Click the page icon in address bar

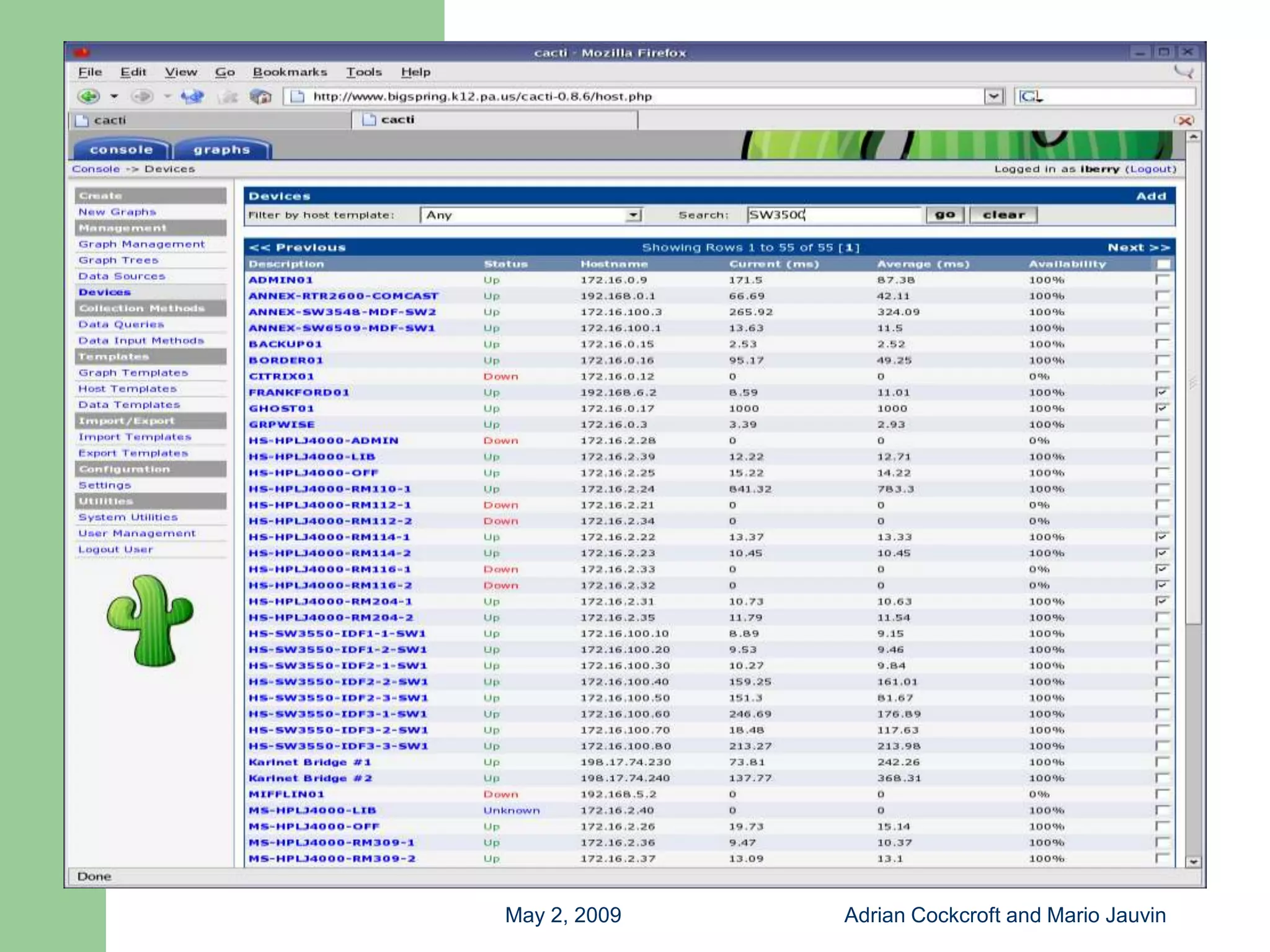298,97
